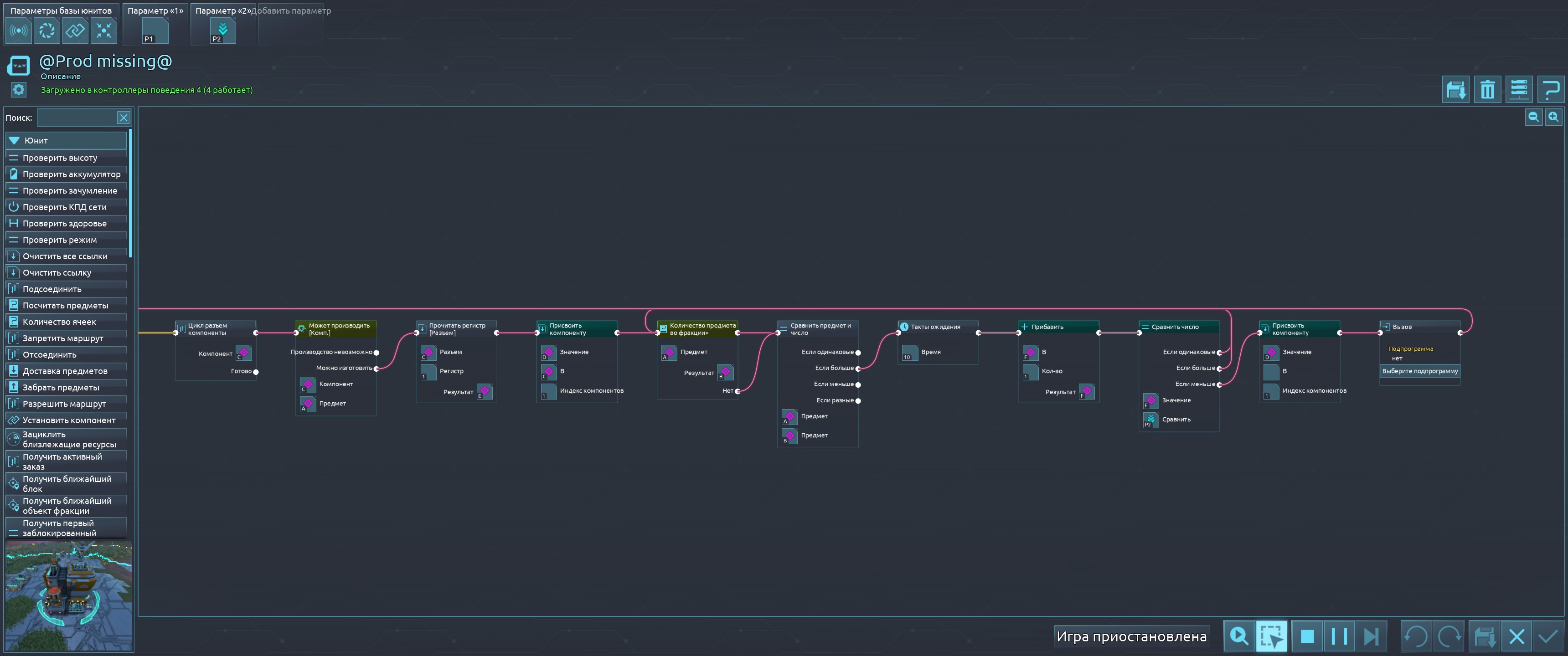This screenshot has height=656, width=1568.
Task: Click the minimap thumbnail of the base
Action: click(x=68, y=595)
